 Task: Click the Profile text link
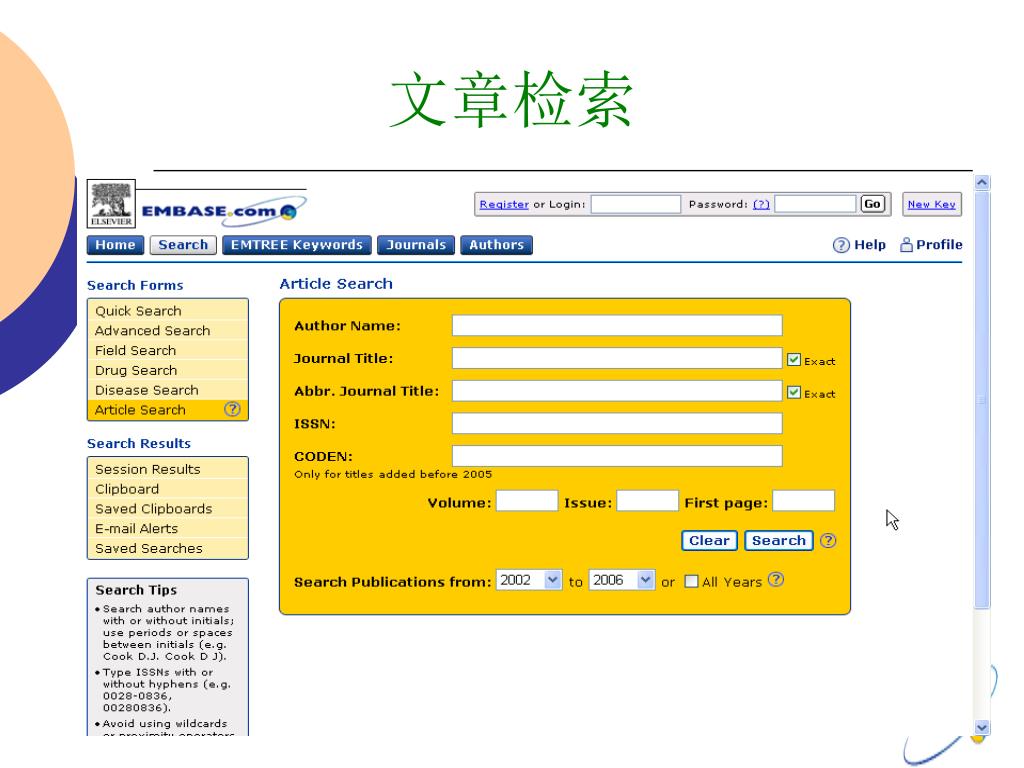tap(939, 245)
